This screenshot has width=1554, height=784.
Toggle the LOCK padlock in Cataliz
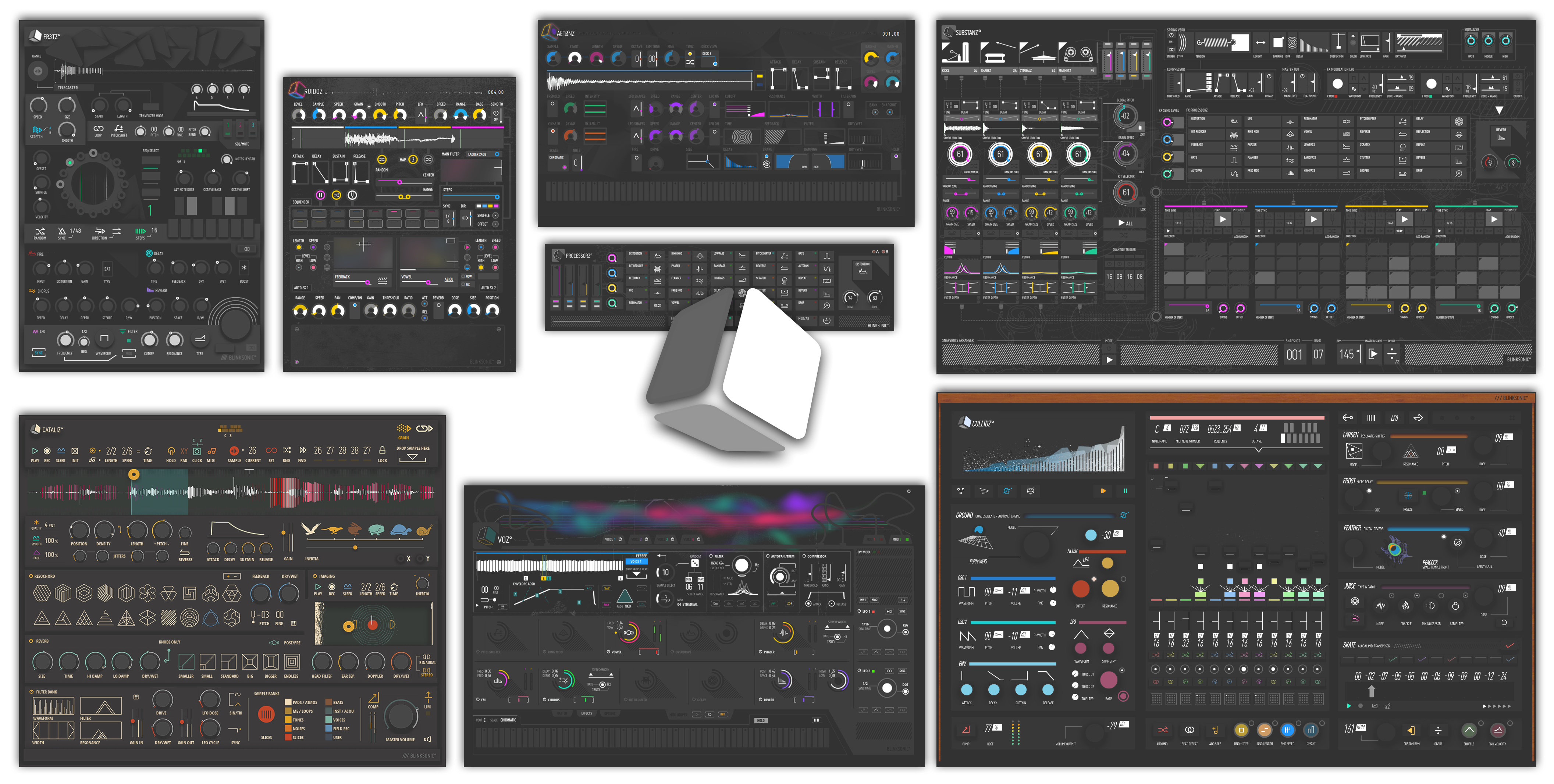click(x=382, y=450)
